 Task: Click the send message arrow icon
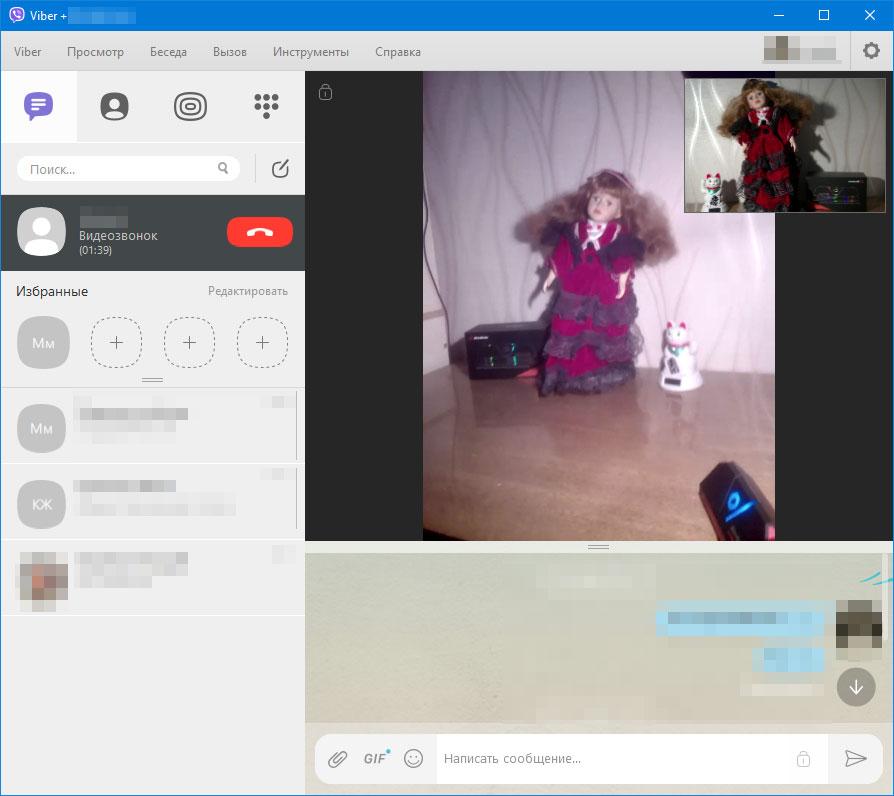click(x=855, y=758)
